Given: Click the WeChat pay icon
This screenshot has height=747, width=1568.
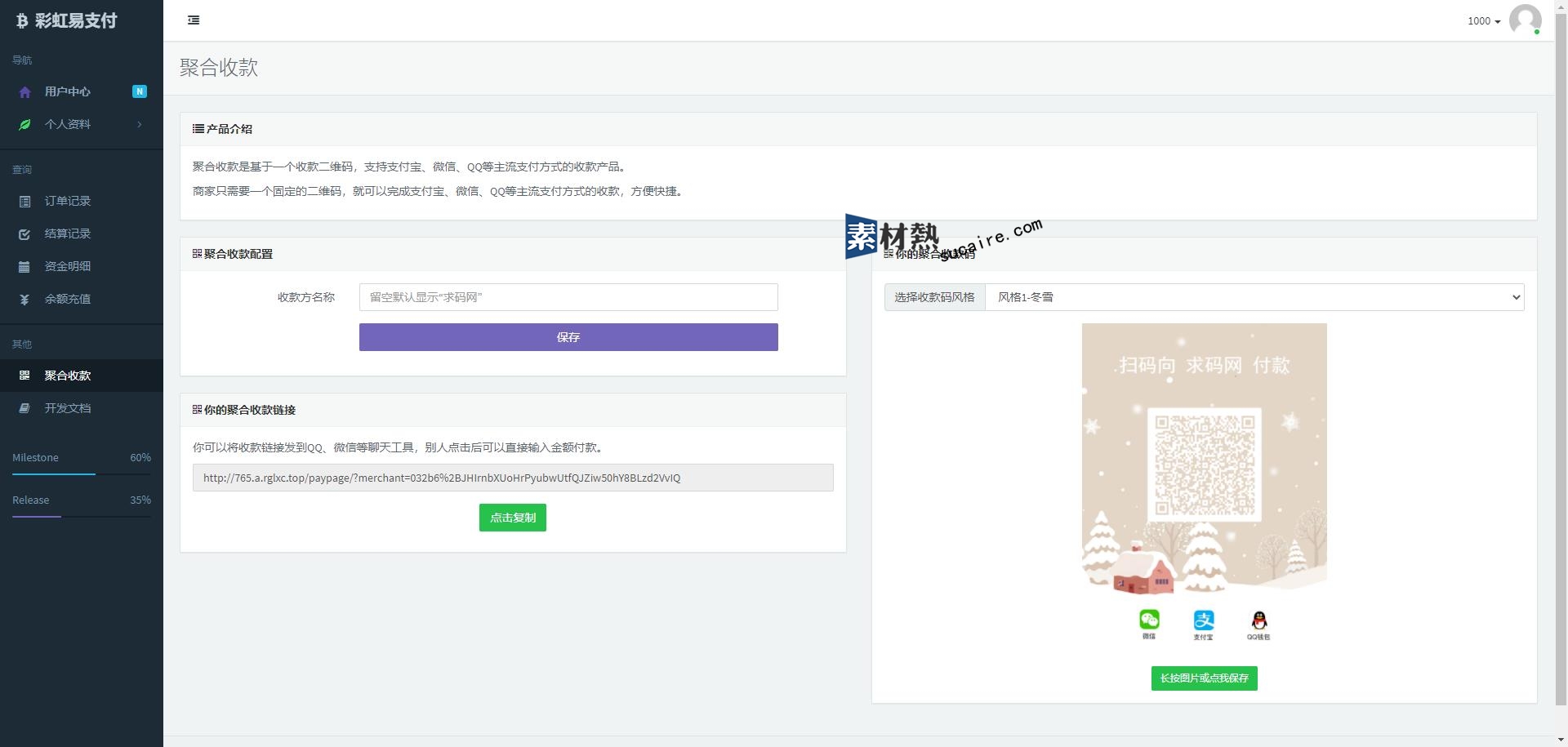Looking at the screenshot, I should pos(1149,620).
